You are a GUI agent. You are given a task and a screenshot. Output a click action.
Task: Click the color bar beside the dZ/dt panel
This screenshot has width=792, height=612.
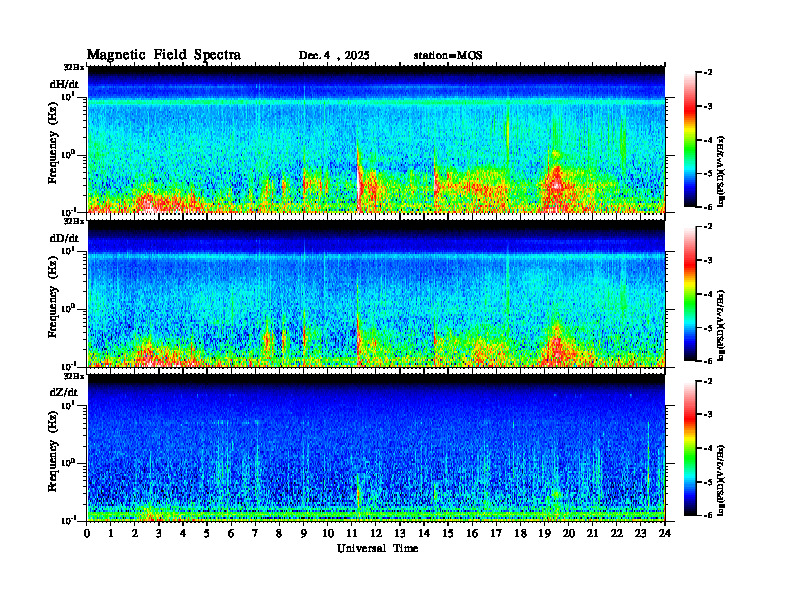(x=689, y=448)
